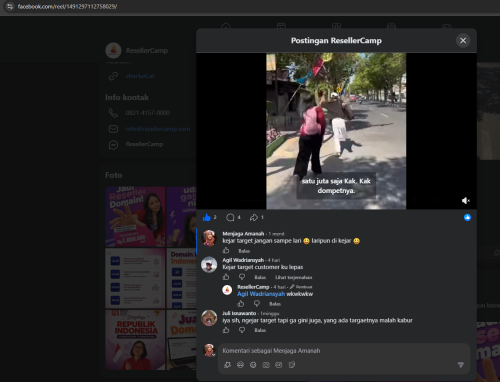Viewport: 500px width, 382px height.
Task: Open the avatar sticker picker in comment box
Action: (240, 365)
